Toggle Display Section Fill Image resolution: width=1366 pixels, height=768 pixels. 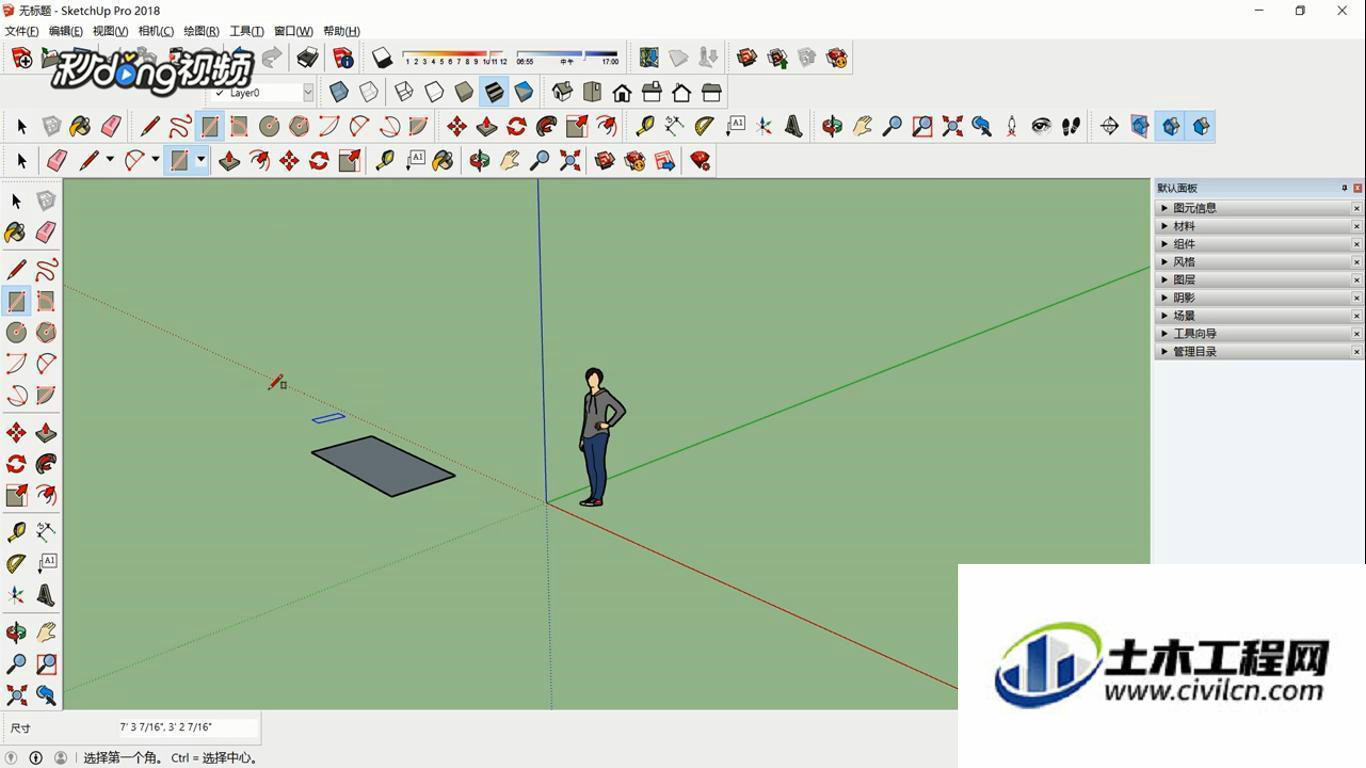(1200, 126)
